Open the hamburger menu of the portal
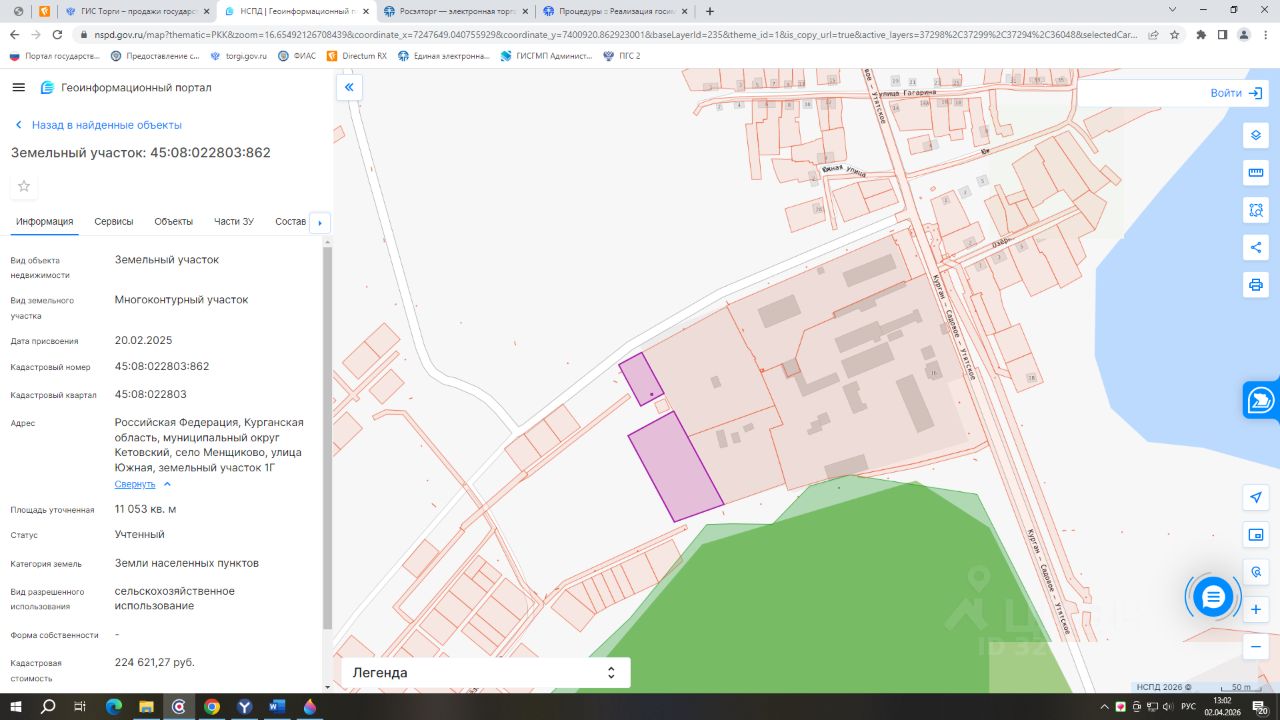The width and height of the screenshot is (1280, 720). point(18,88)
